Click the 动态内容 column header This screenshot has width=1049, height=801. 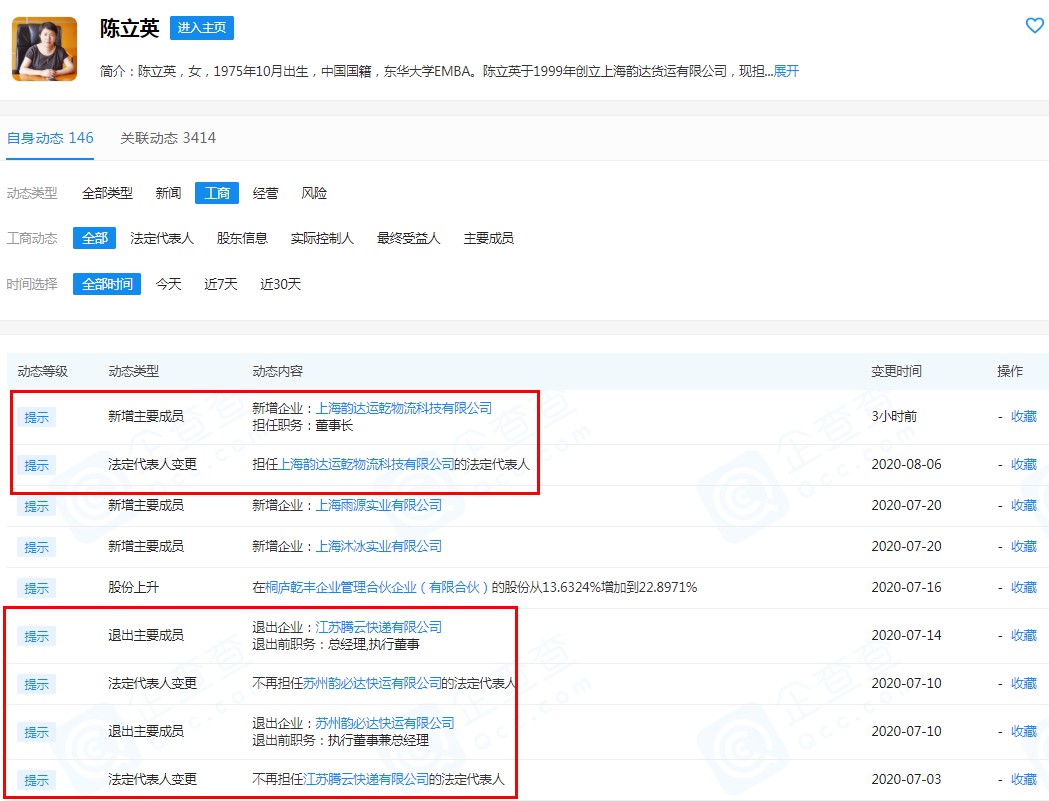(x=278, y=371)
